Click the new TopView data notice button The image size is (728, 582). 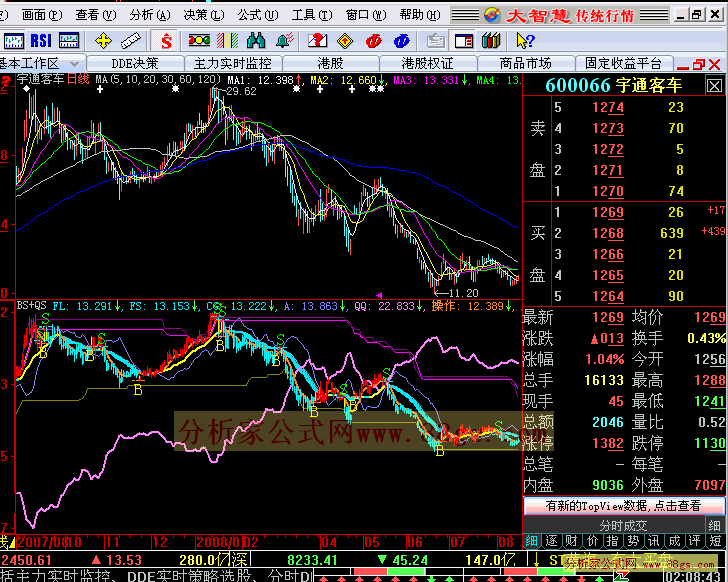623,505
